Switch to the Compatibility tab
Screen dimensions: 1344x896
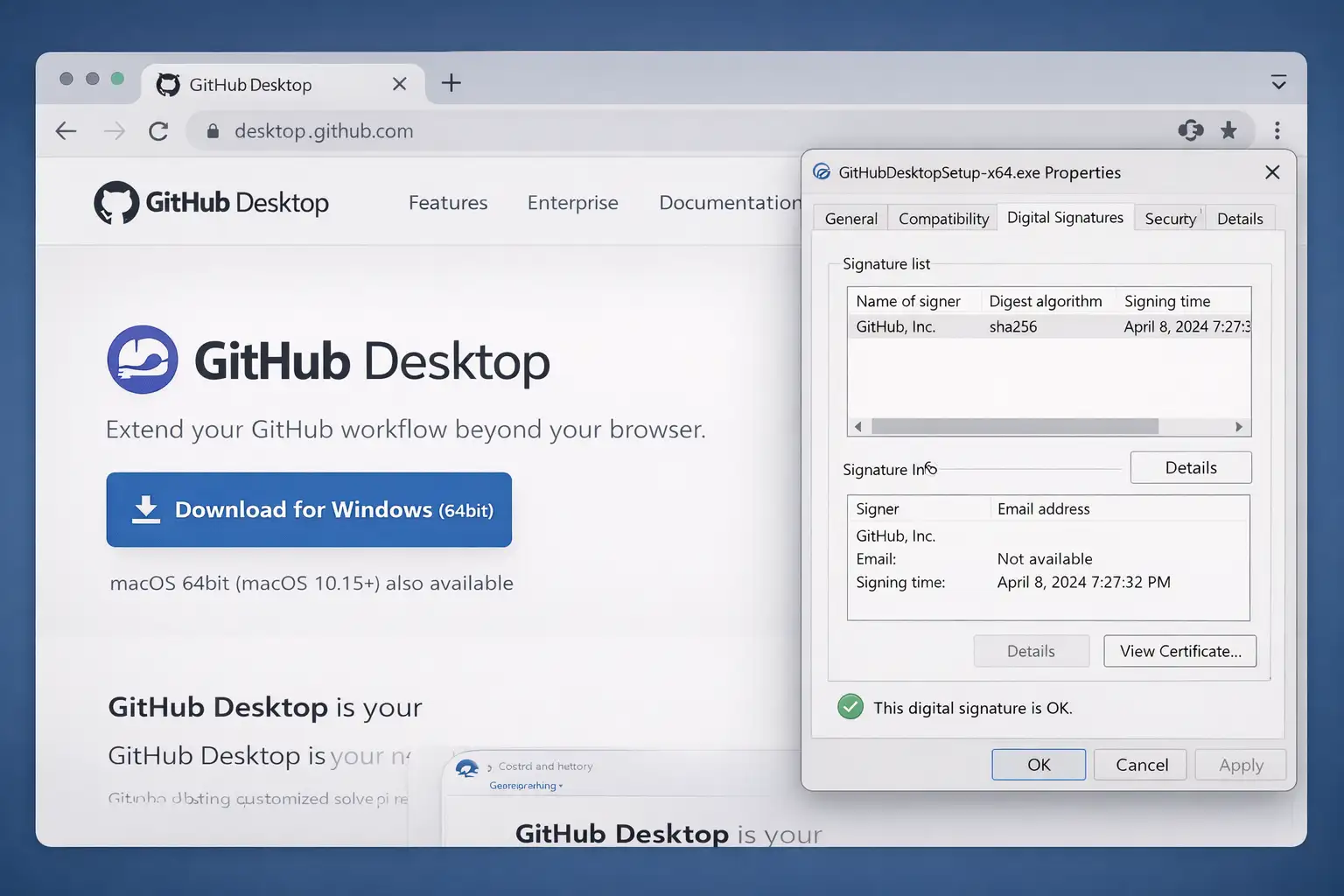[942, 218]
